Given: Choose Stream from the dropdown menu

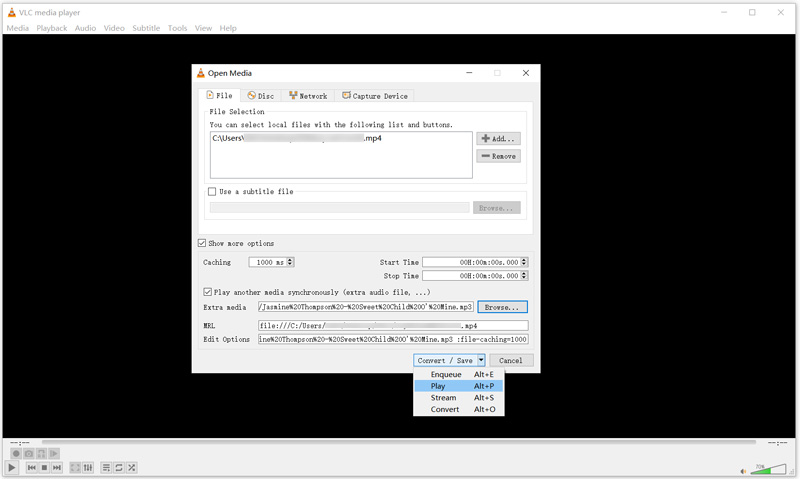Looking at the screenshot, I should [459, 398].
